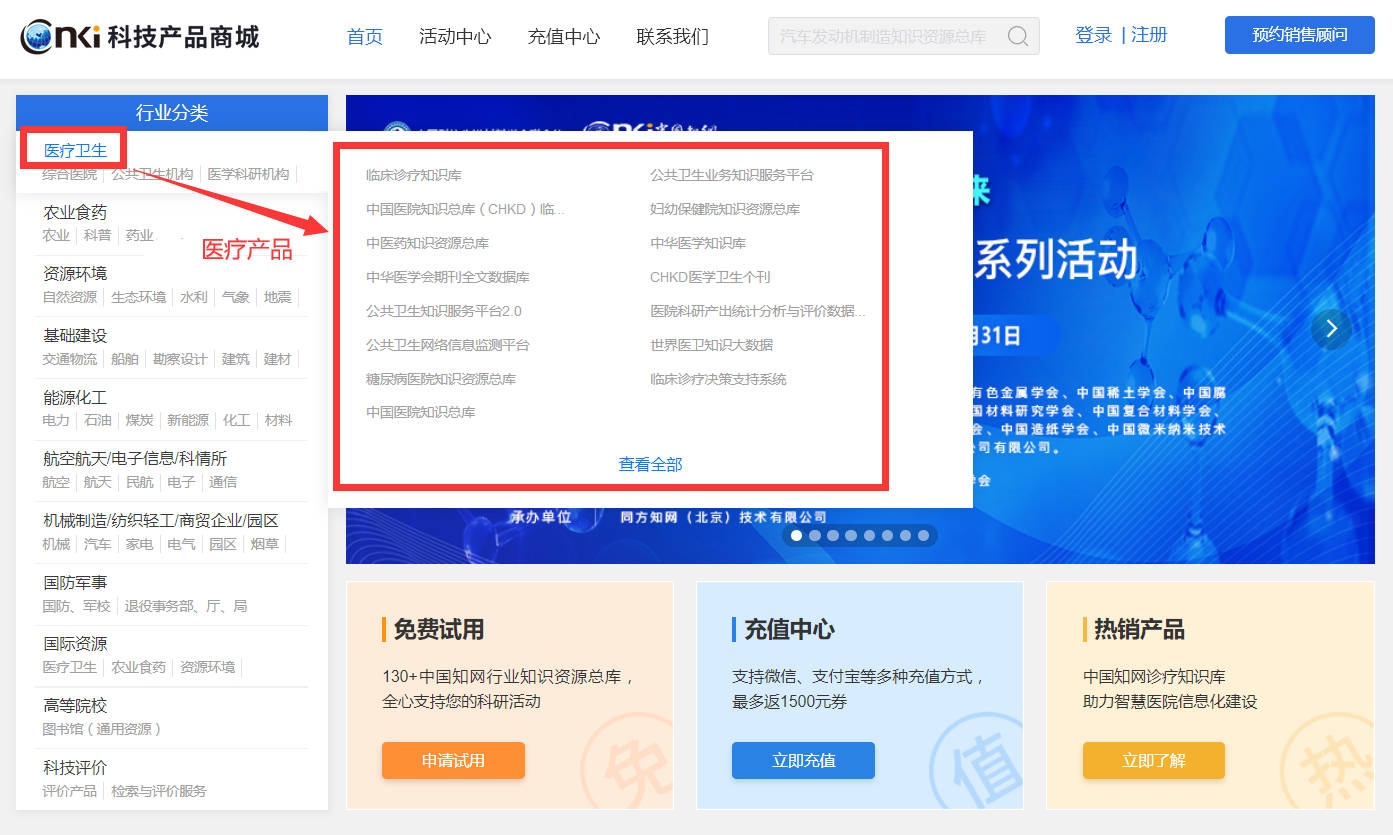The width and height of the screenshot is (1393, 835).
Task: Open 资源环境 category
Action: pyautogui.click(x=75, y=274)
